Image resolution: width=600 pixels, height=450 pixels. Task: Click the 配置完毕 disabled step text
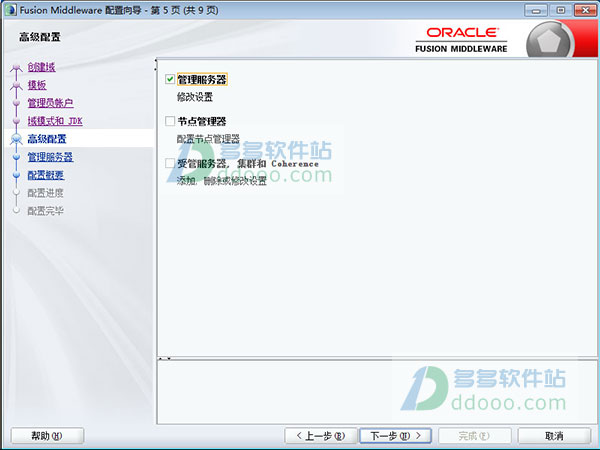45,210
